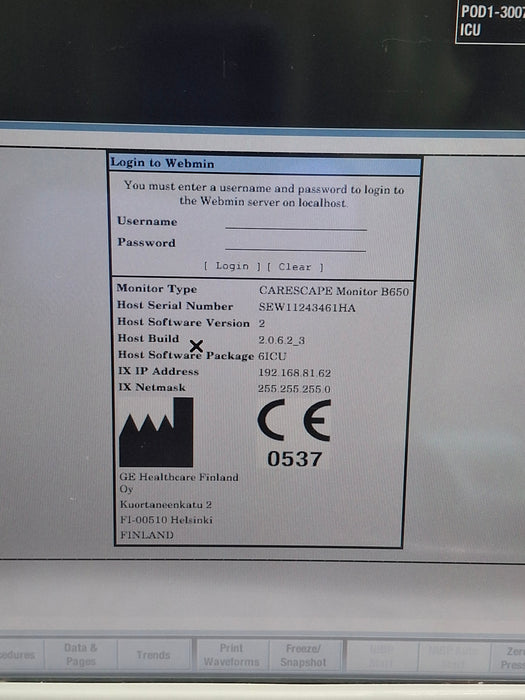This screenshot has height=700, width=525.
Task: Click the CE 0537 mark
Action: [x=294, y=433]
